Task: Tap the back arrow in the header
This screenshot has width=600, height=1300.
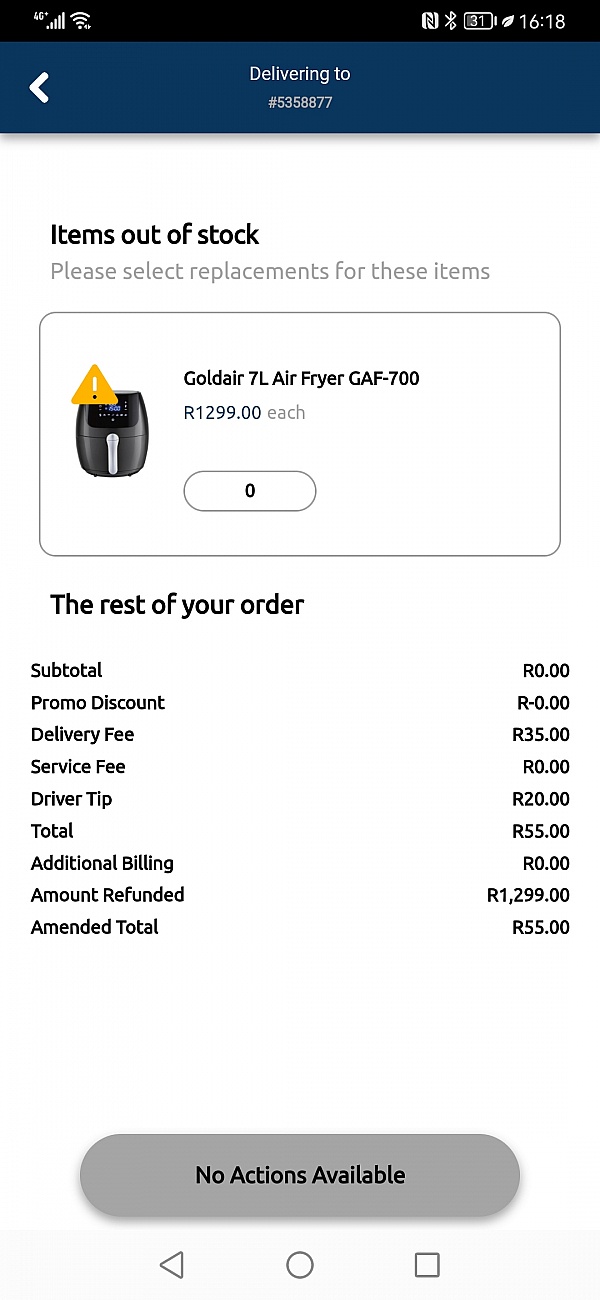Action: (x=39, y=87)
